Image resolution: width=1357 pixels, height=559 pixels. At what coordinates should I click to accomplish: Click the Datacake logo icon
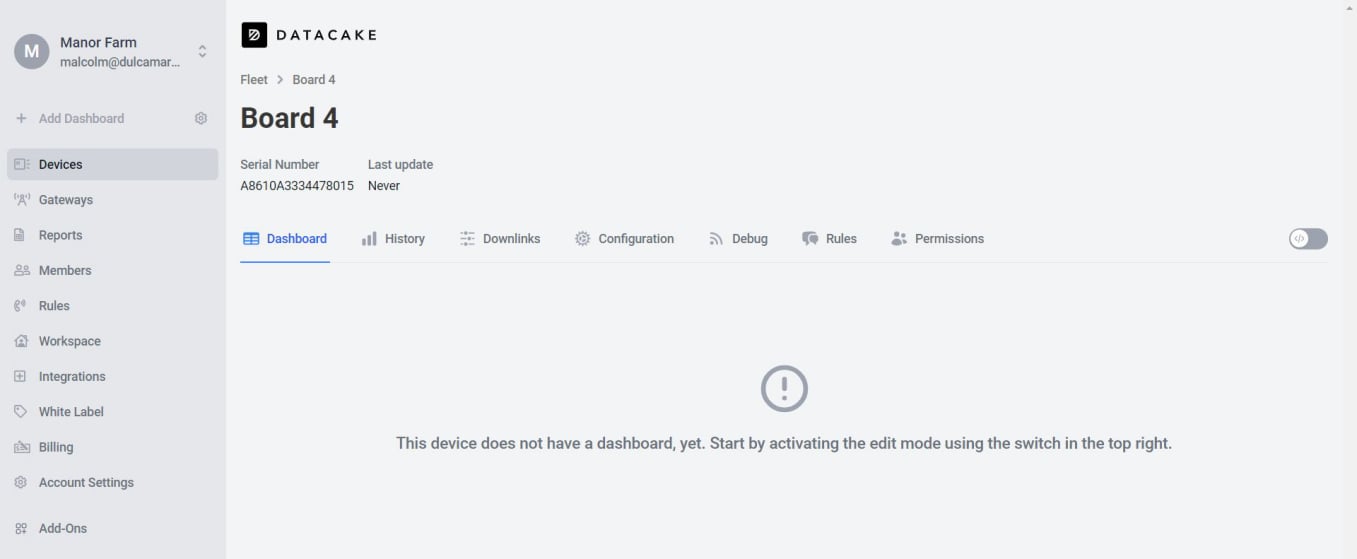coord(254,35)
